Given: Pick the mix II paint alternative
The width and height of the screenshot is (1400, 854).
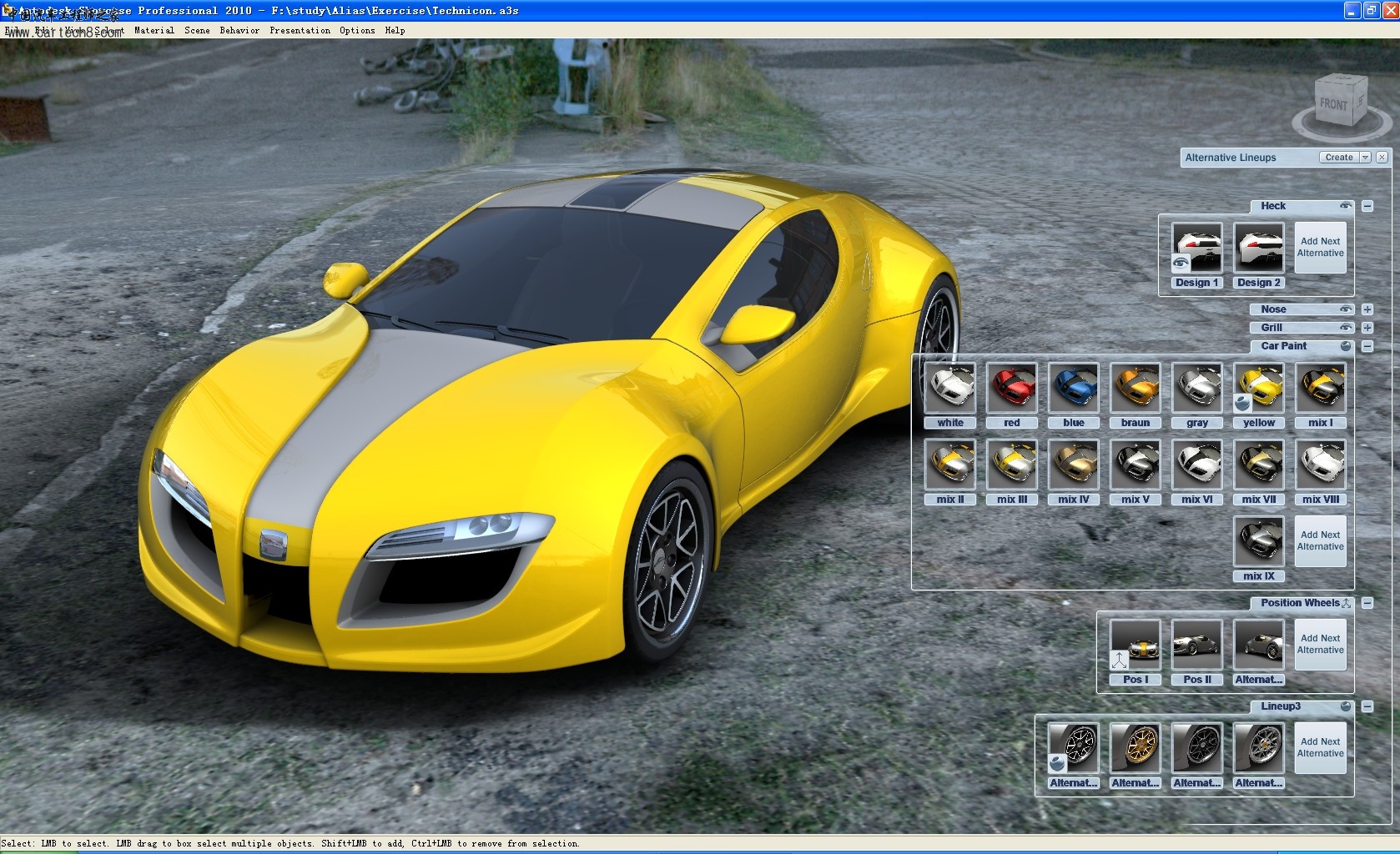Looking at the screenshot, I should pyautogui.click(x=950, y=465).
